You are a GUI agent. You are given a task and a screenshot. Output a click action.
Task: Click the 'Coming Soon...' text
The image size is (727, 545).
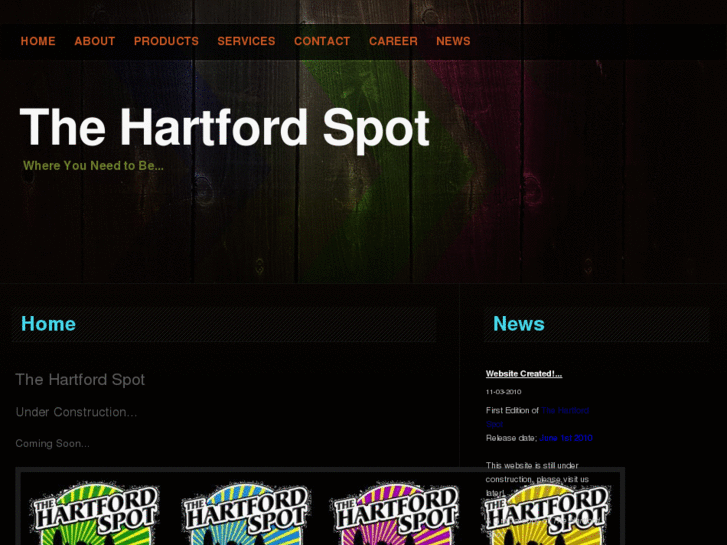[52, 444]
